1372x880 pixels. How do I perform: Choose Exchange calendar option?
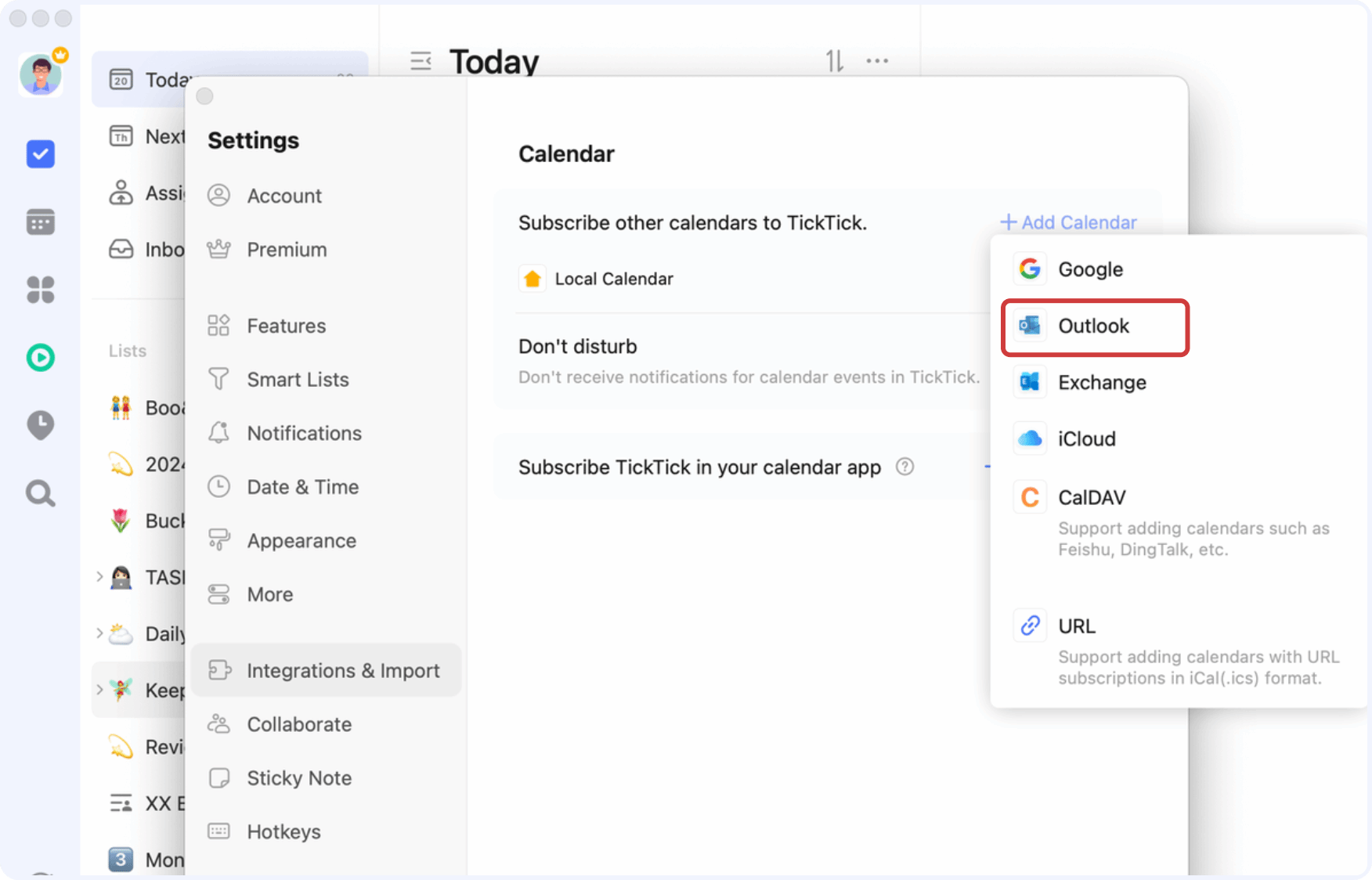[1179, 383]
